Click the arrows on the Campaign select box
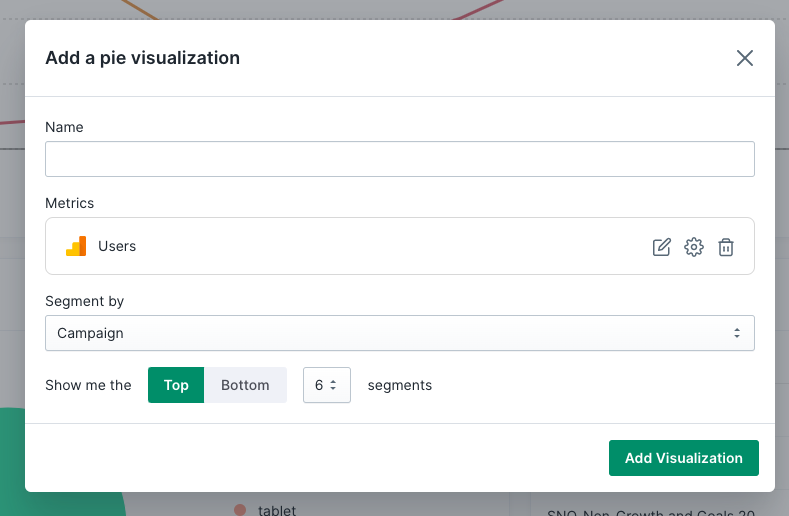The width and height of the screenshot is (789, 516). (737, 333)
